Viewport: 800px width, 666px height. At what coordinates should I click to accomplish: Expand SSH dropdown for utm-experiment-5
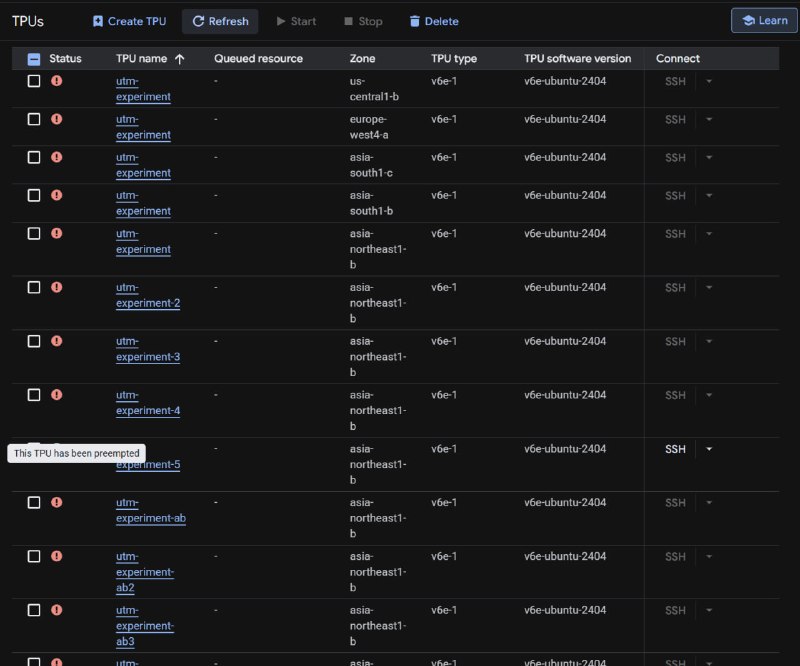(709, 449)
